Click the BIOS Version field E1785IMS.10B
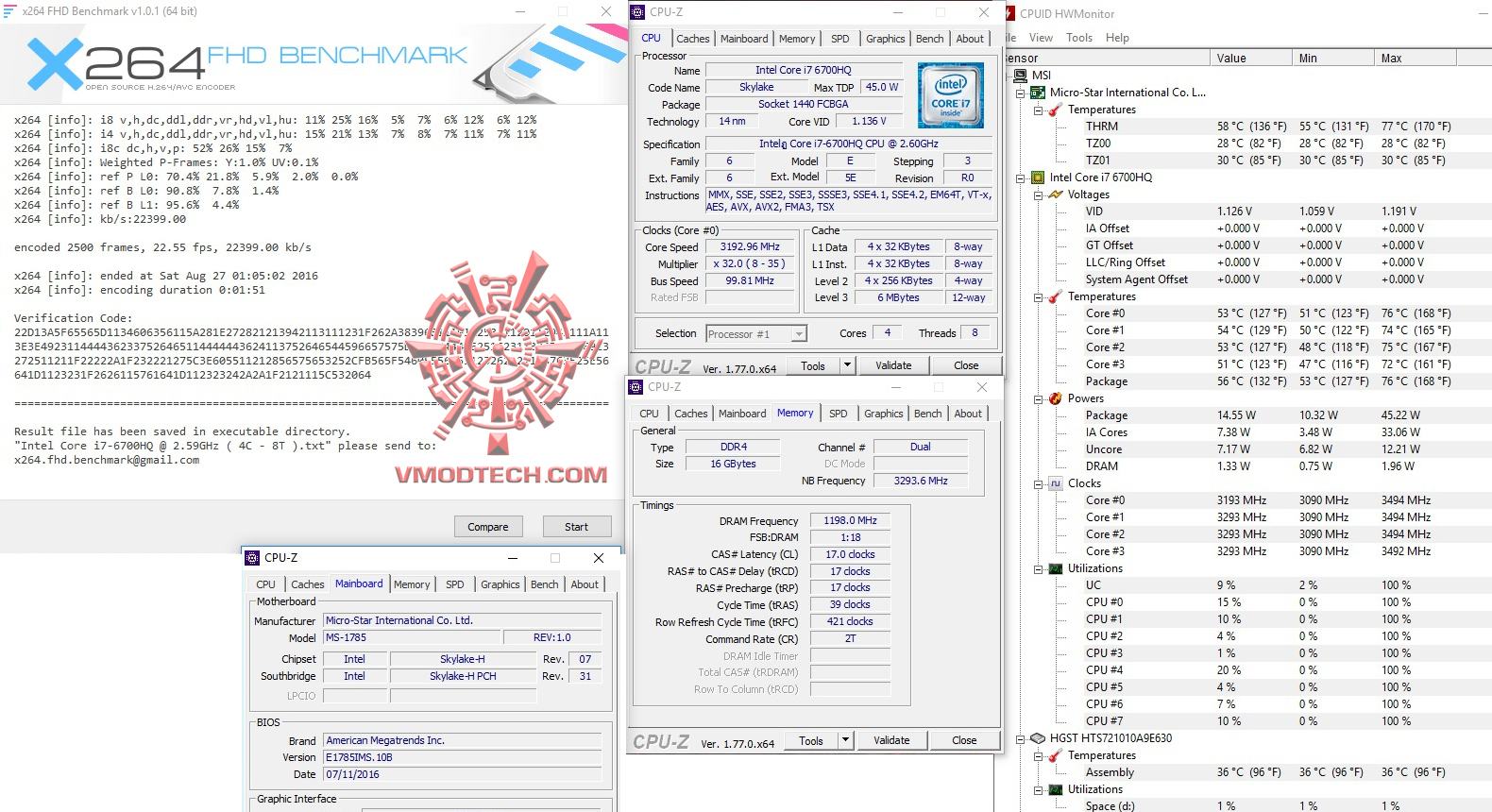The image size is (1492, 812). pos(463,757)
